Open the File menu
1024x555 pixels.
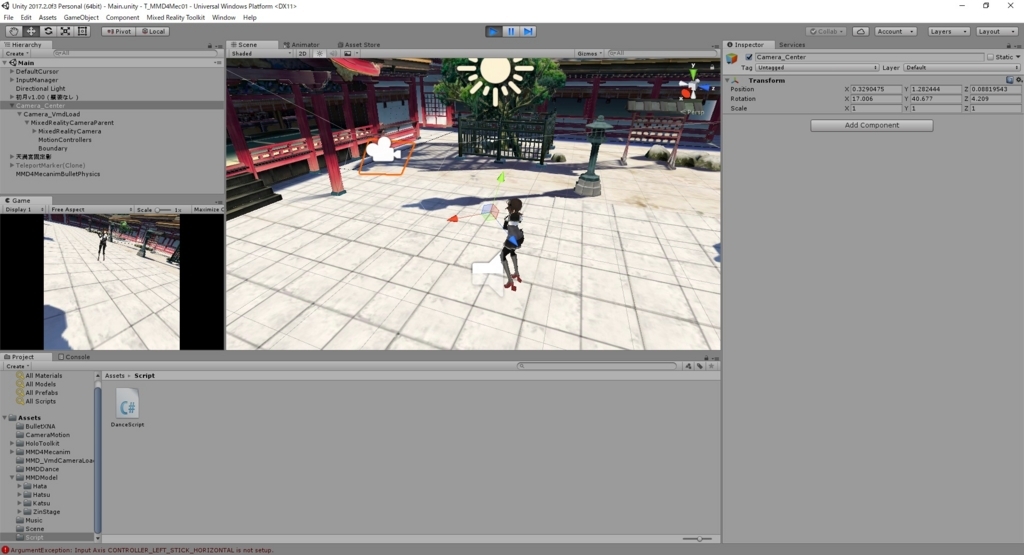click(8, 18)
